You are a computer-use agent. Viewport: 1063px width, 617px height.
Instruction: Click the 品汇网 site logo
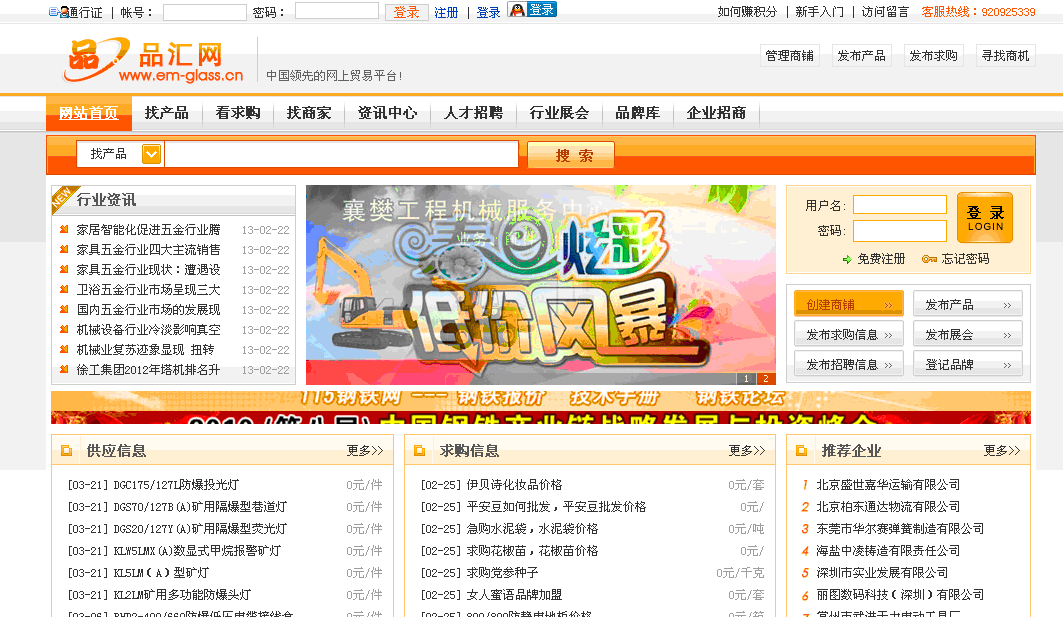tap(154, 61)
